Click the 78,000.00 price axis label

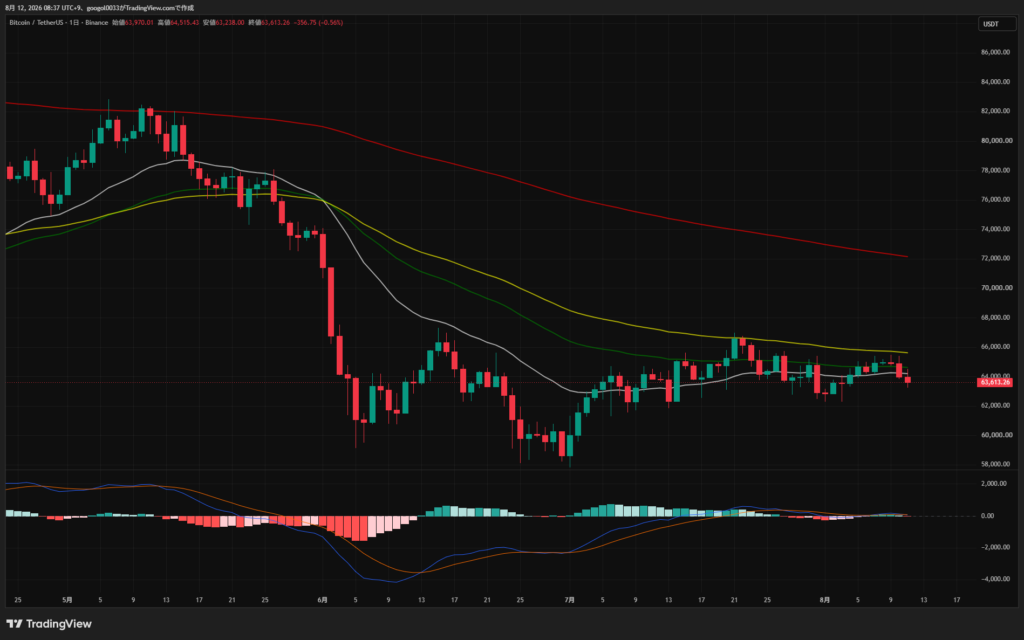[997, 170]
